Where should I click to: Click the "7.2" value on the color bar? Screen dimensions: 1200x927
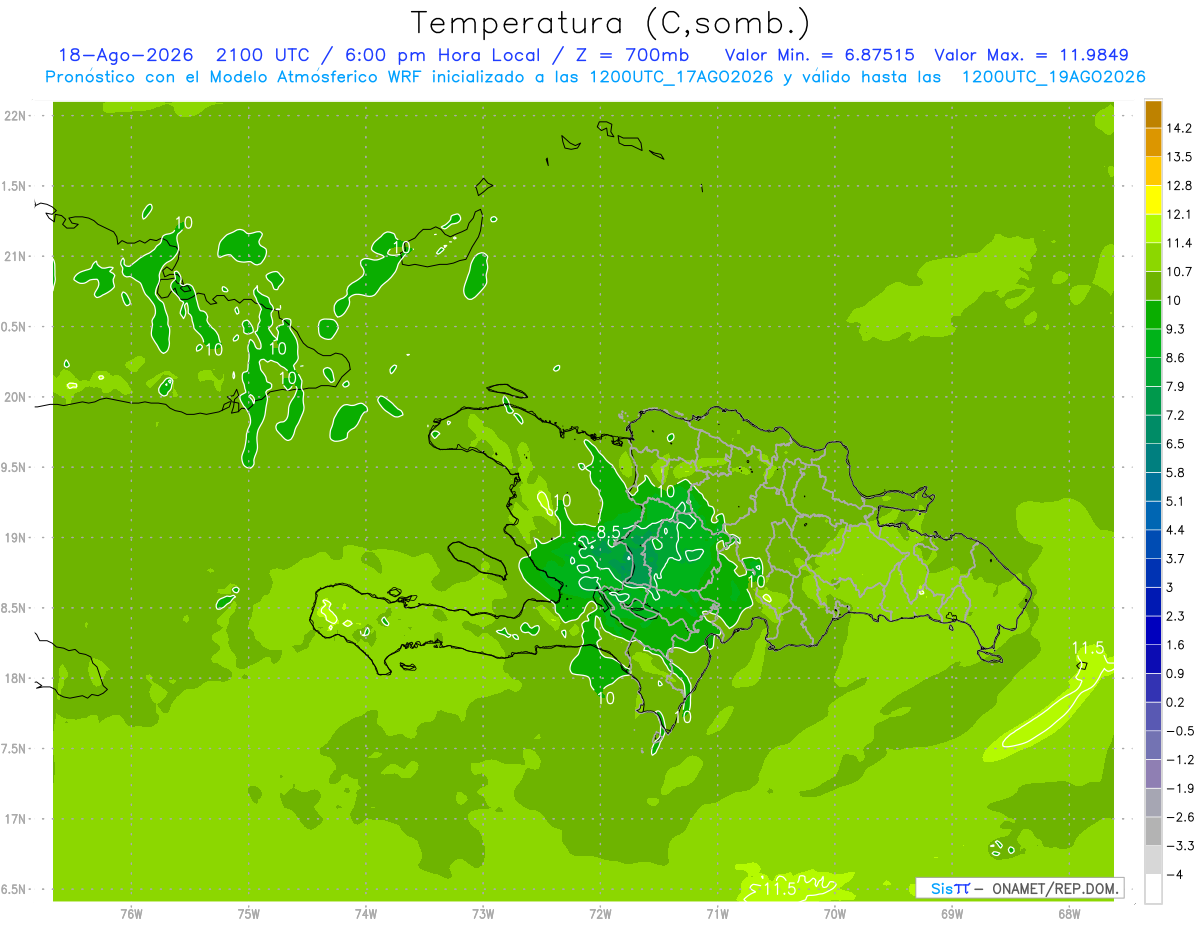pos(1175,414)
